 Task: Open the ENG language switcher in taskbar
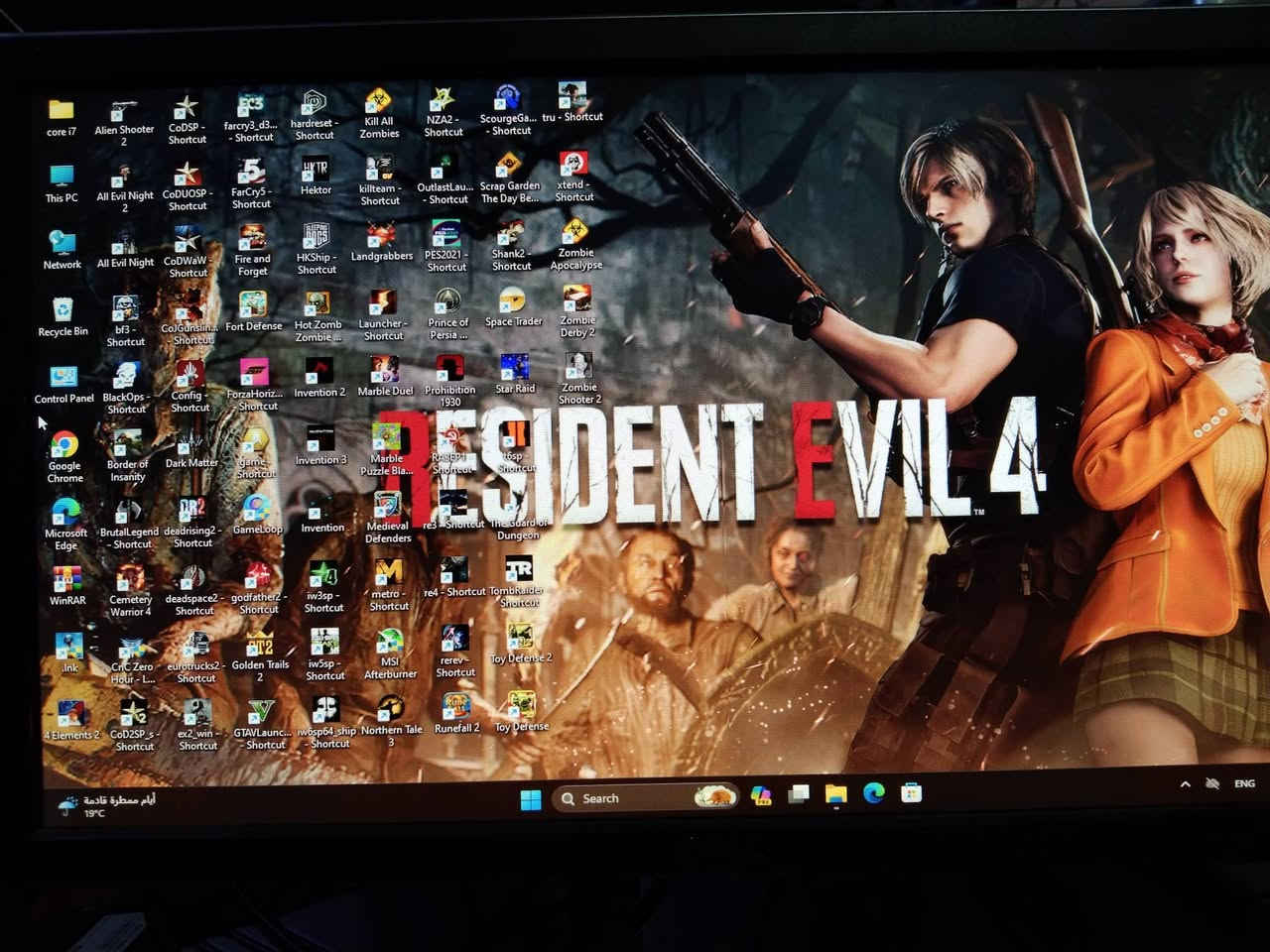[x=1244, y=783]
